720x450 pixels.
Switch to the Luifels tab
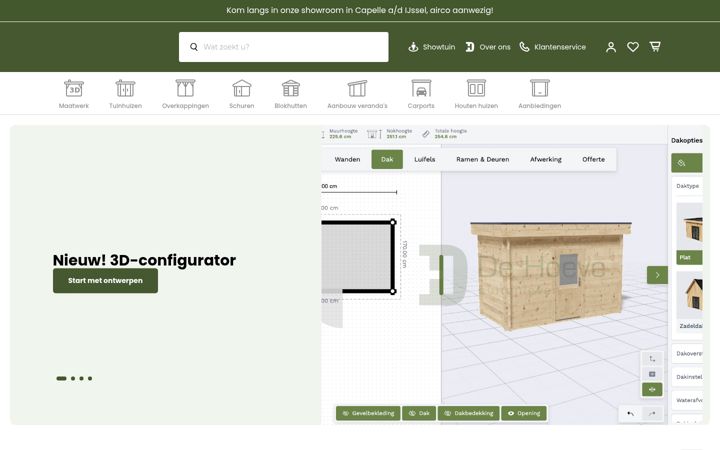[x=425, y=159]
